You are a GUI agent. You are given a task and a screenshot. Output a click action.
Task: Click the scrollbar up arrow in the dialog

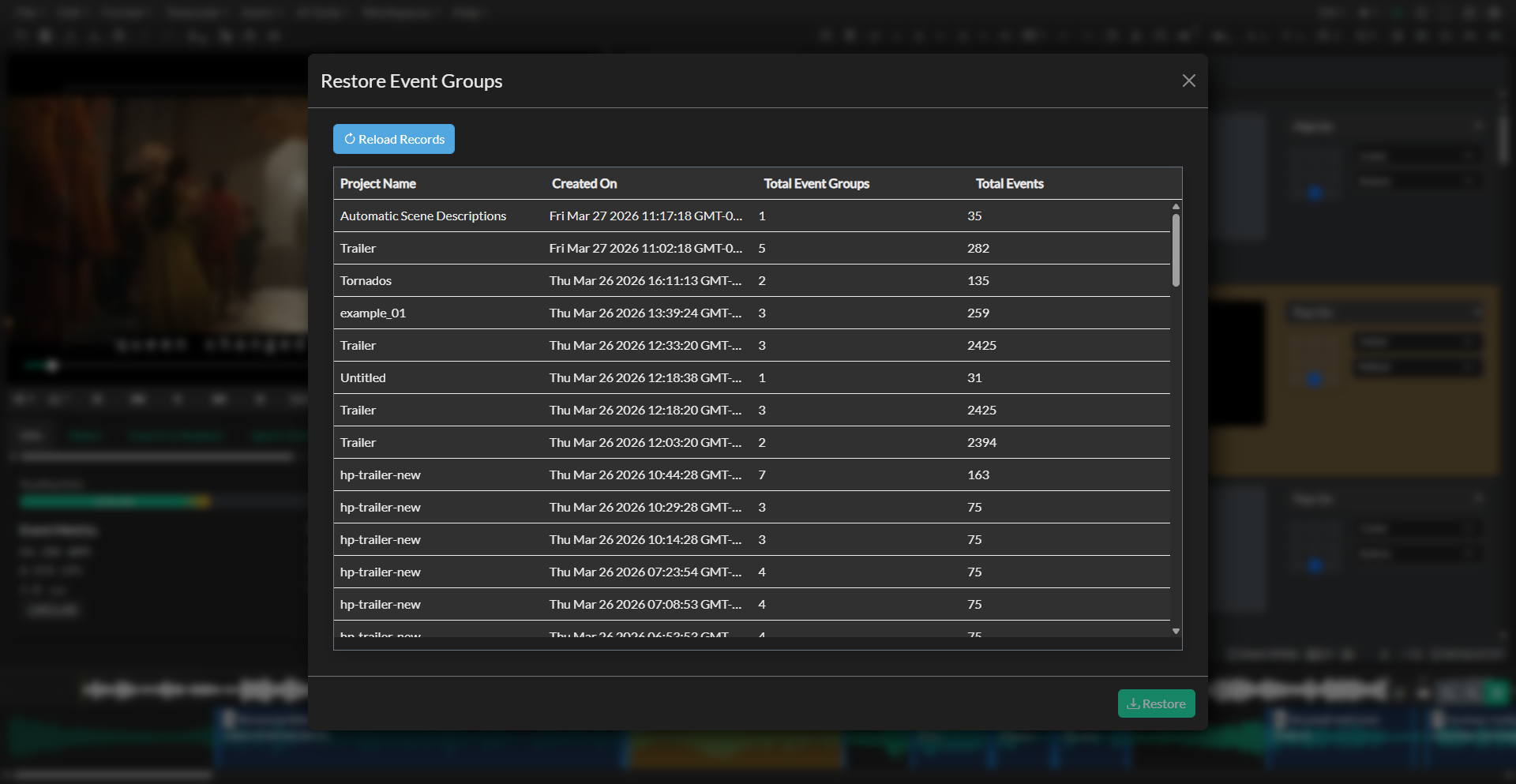(1176, 206)
